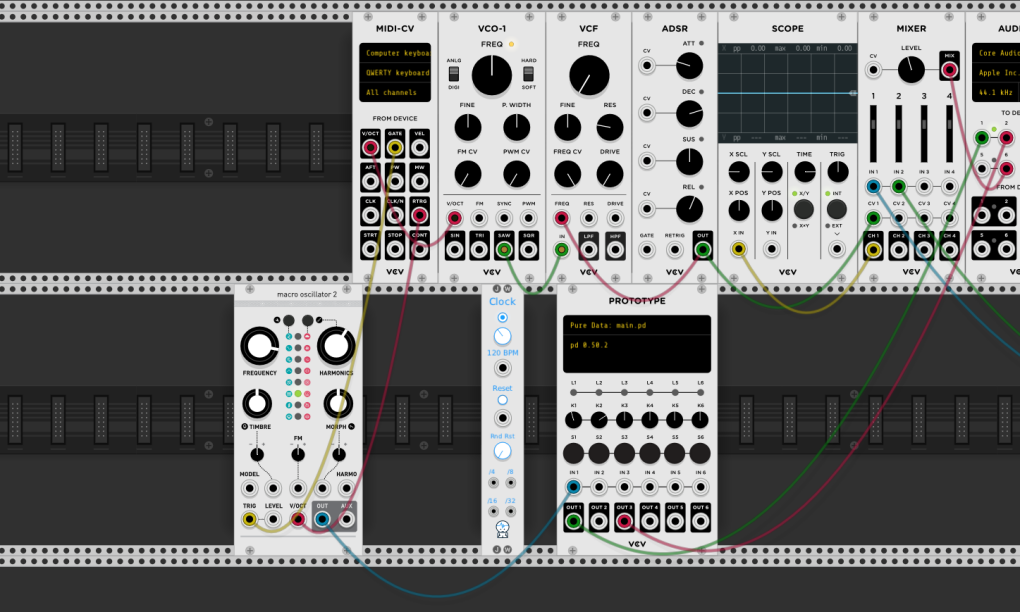This screenshot has width=1020, height=612.
Task: Click the X IN port on SCOPE
Action: (x=739, y=248)
